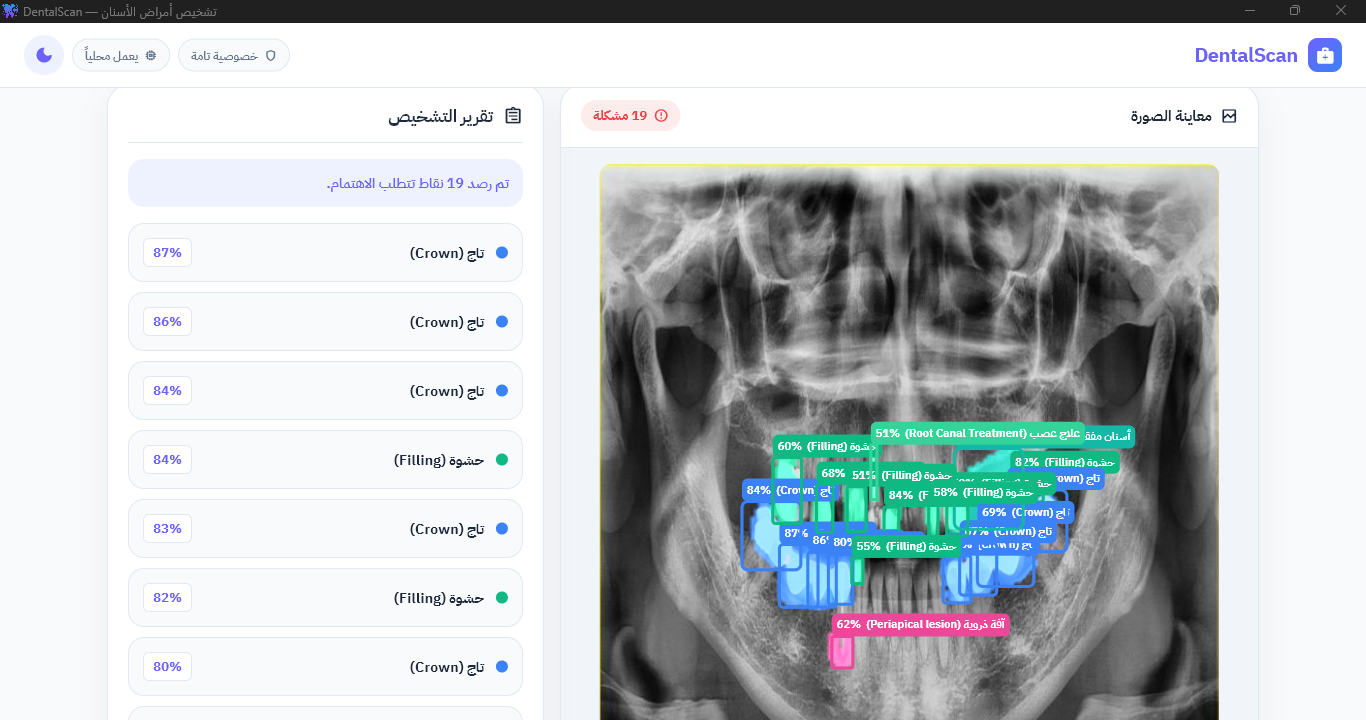The width and height of the screenshot is (1366, 720).
Task: Click the DentalScan app icon in title bar
Action: pyautogui.click(x=11, y=11)
